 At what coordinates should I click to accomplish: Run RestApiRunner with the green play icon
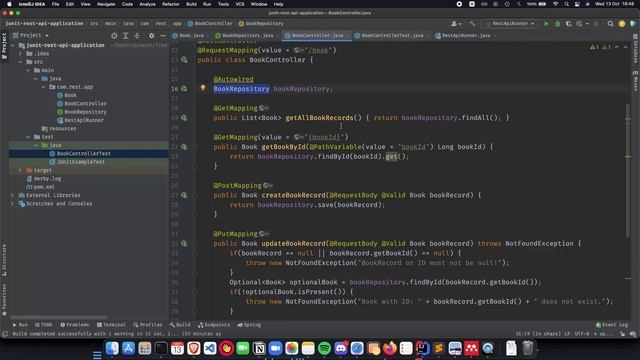[546, 24]
